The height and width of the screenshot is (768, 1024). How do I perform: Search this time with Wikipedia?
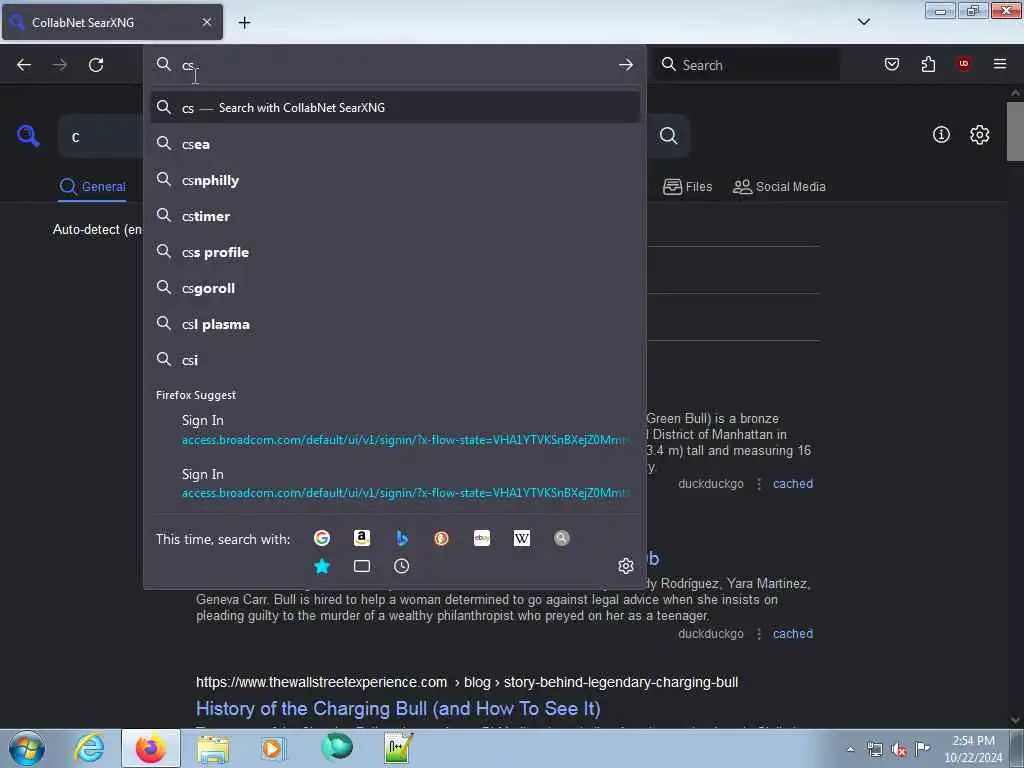(522, 538)
